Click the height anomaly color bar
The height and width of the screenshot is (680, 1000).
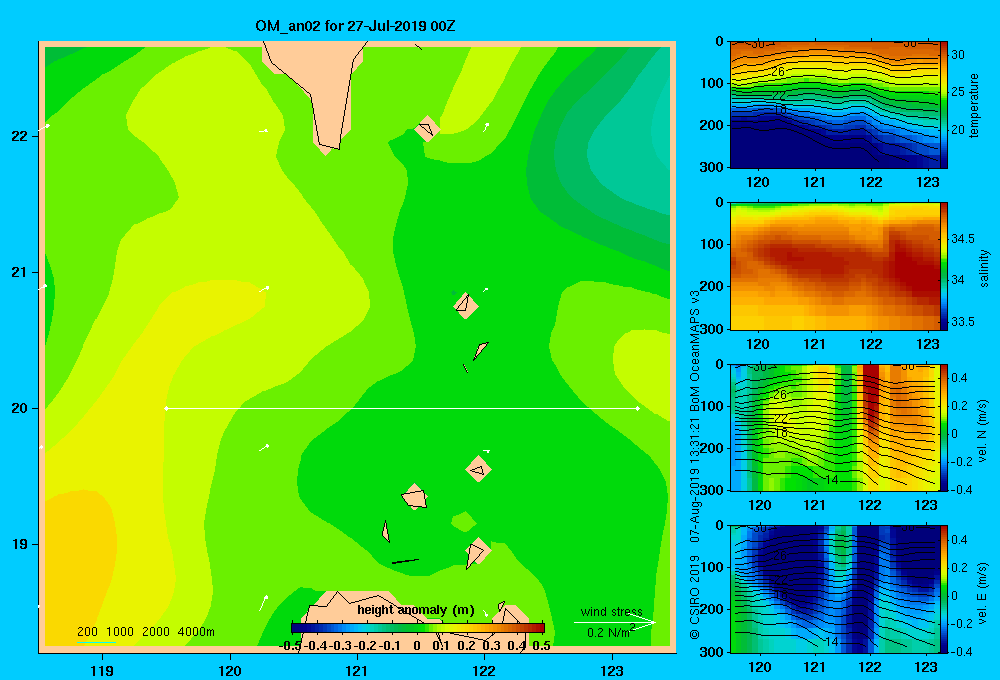point(418,628)
